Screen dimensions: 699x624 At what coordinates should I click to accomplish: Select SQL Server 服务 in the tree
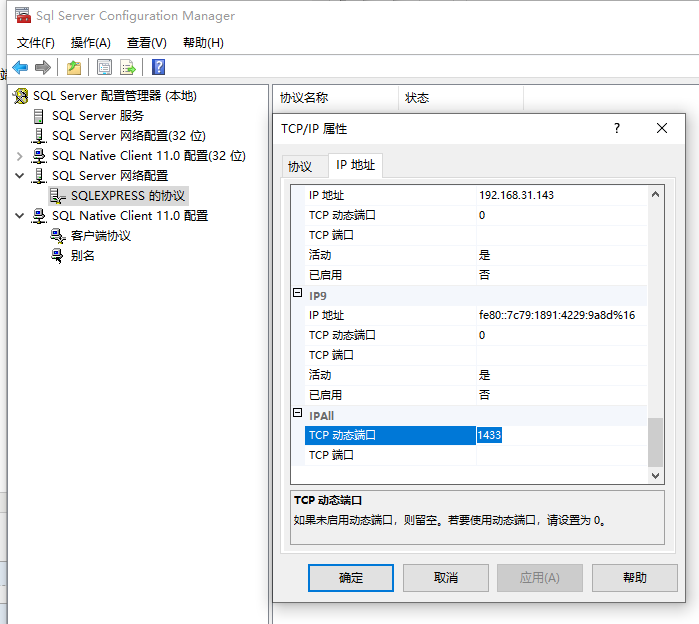(98, 116)
